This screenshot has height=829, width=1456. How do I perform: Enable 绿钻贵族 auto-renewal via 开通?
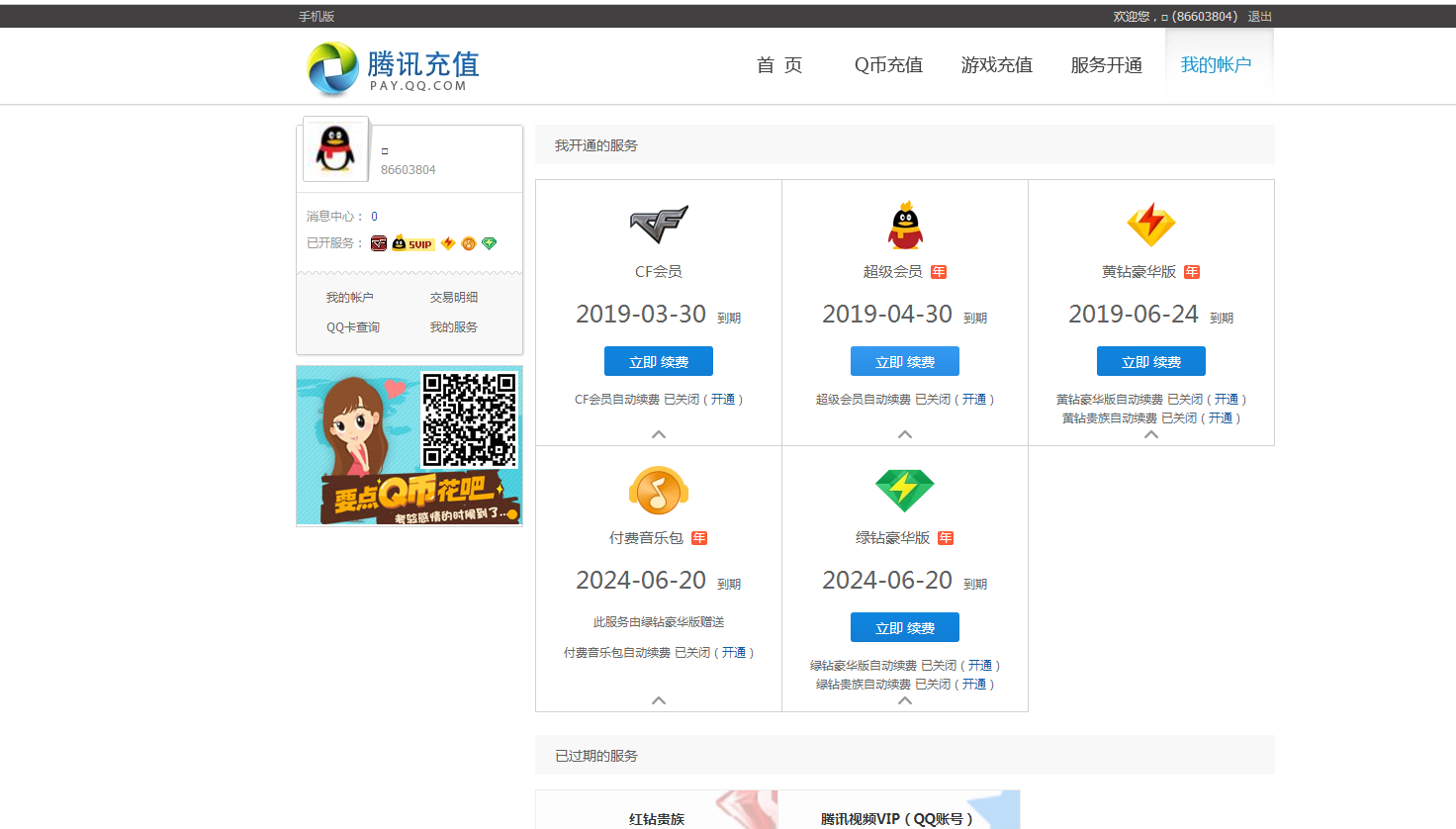(974, 685)
